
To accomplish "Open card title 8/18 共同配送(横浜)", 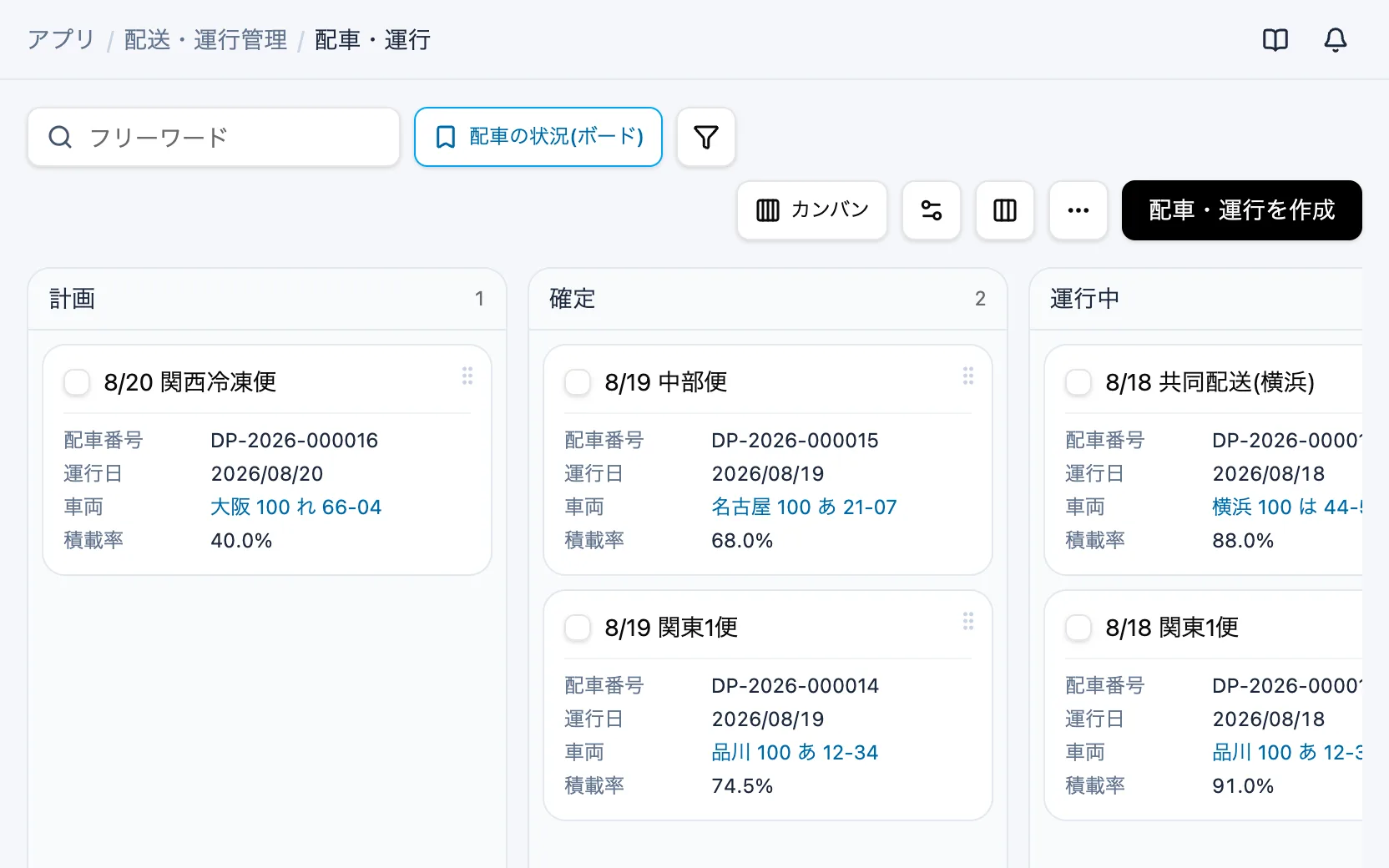I will coord(1210,382).
